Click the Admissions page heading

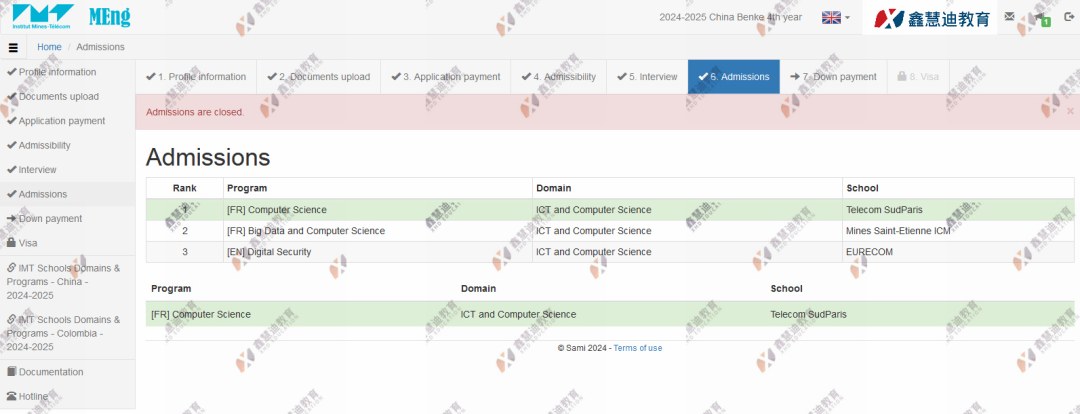208,157
